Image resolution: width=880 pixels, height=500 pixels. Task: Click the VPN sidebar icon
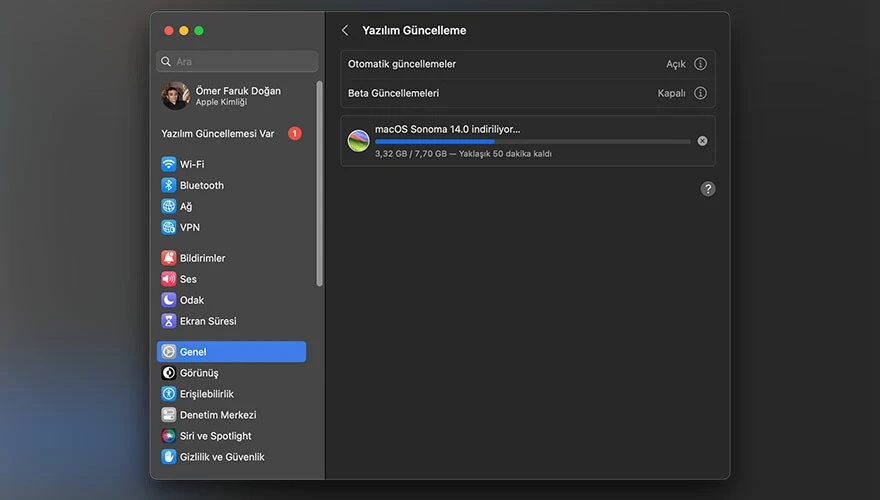point(168,227)
